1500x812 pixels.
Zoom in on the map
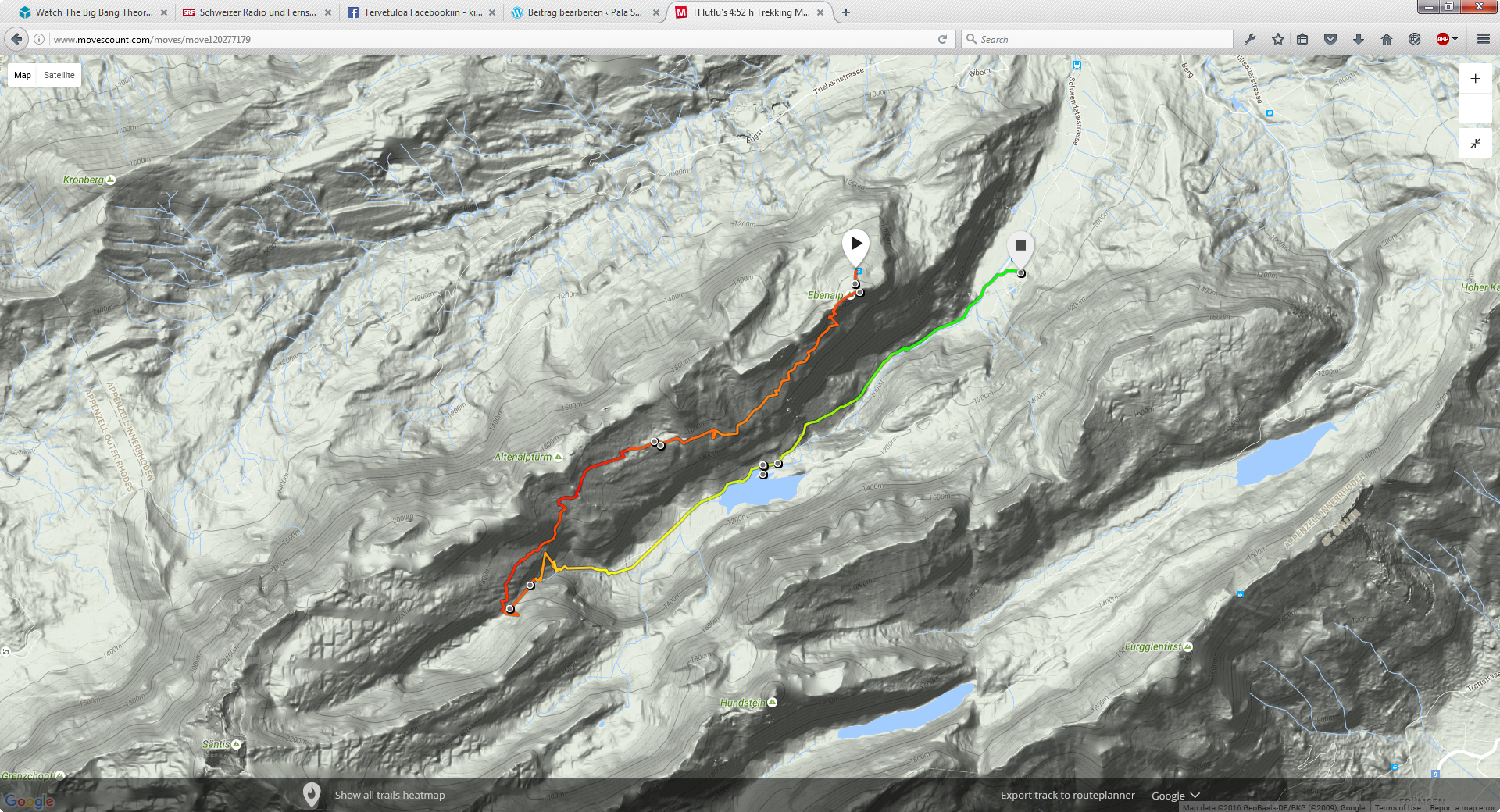pos(1475,79)
